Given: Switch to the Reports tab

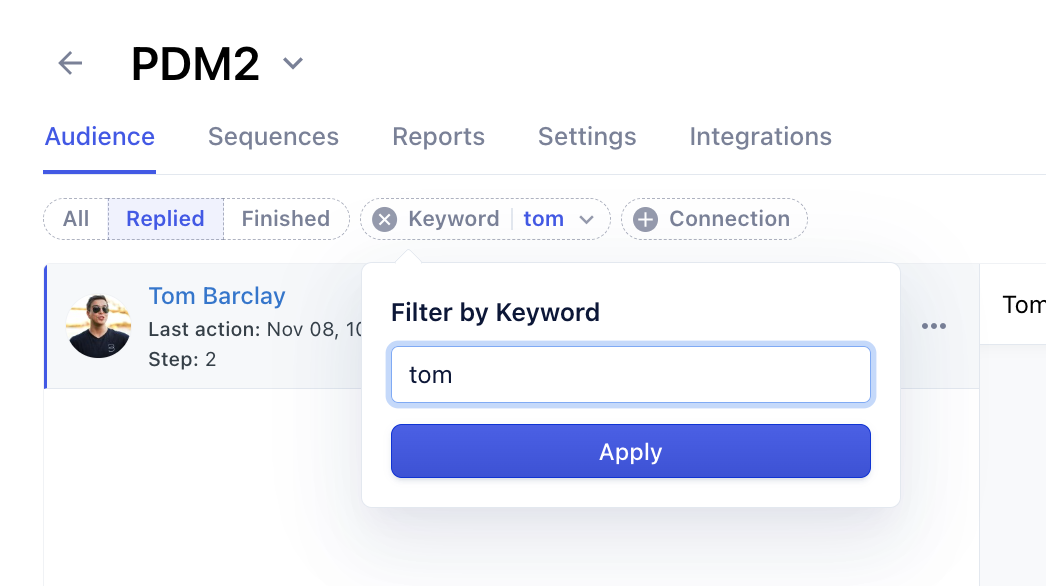Looking at the screenshot, I should 438,136.
